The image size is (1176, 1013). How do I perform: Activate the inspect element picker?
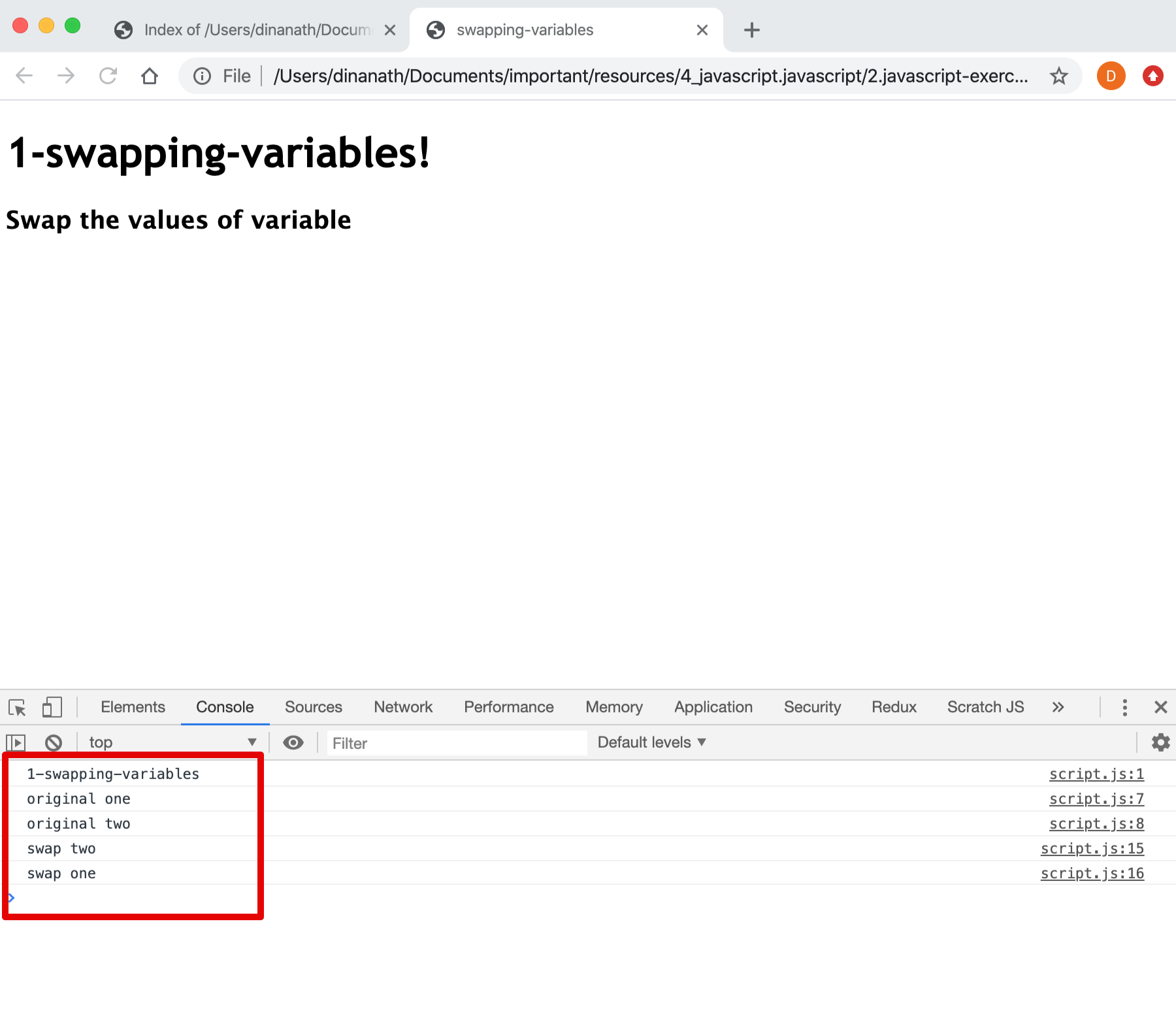click(17, 707)
